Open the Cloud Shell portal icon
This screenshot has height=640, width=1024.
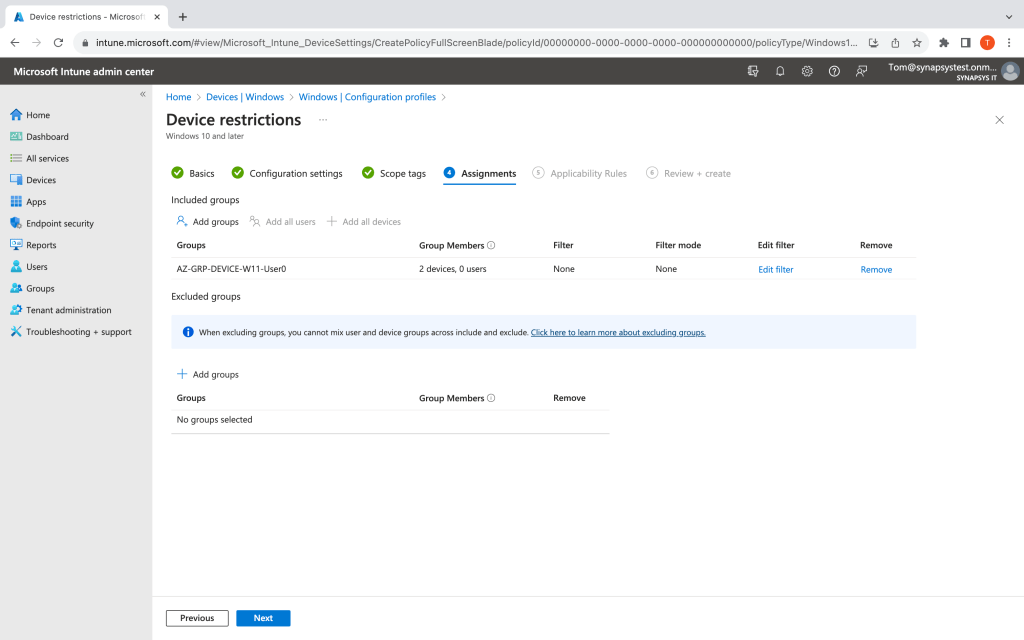(753, 71)
